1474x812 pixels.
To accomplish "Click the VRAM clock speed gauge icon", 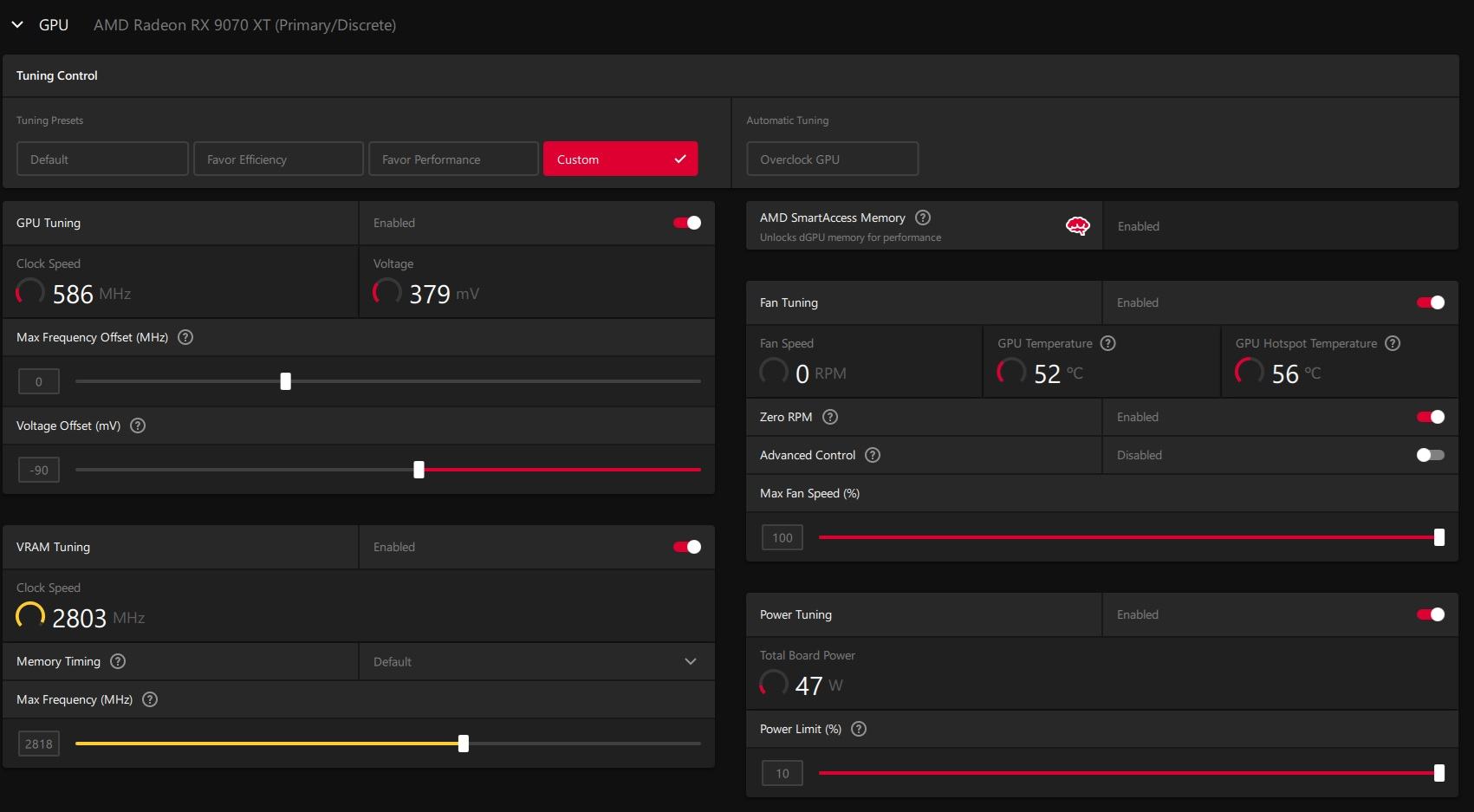I will click(30, 616).
